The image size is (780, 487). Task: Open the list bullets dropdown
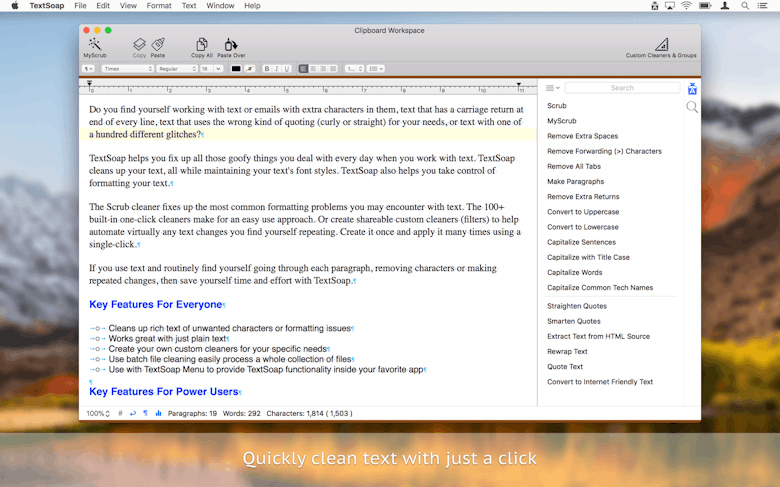click(x=376, y=69)
